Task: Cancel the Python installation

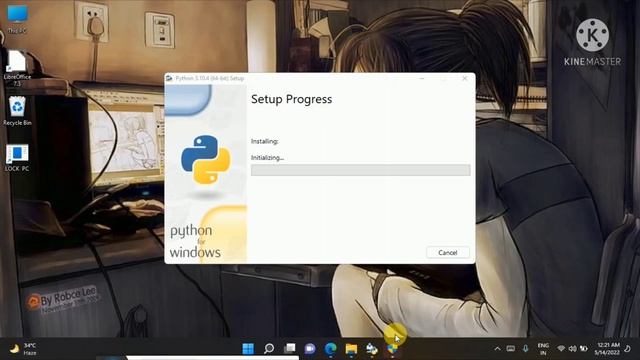Action: tap(447, 253)
